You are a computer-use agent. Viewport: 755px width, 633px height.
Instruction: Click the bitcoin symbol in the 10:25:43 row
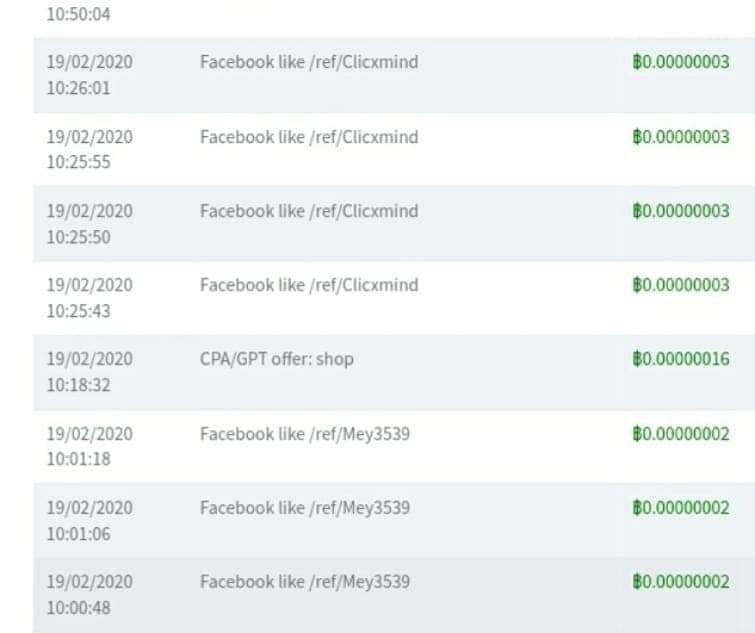click(x=636, y=285)
